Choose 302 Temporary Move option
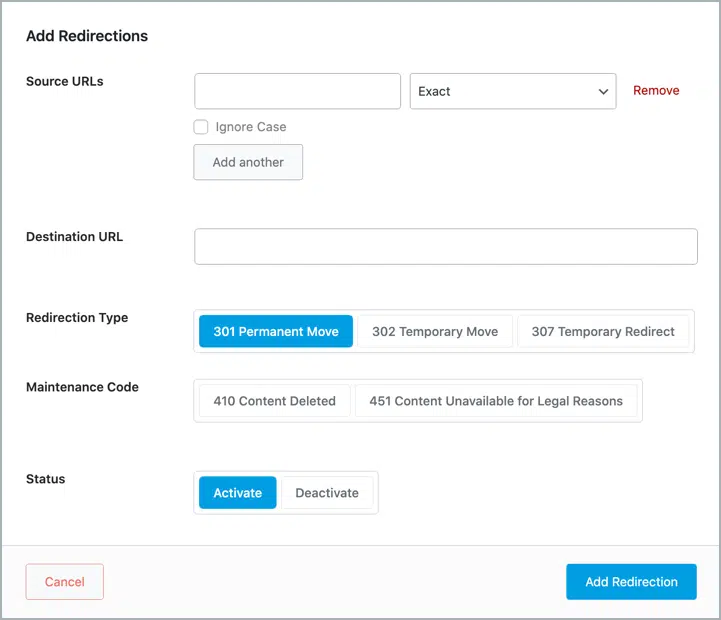This screenshot has height=620, width=721. point(435,331)
